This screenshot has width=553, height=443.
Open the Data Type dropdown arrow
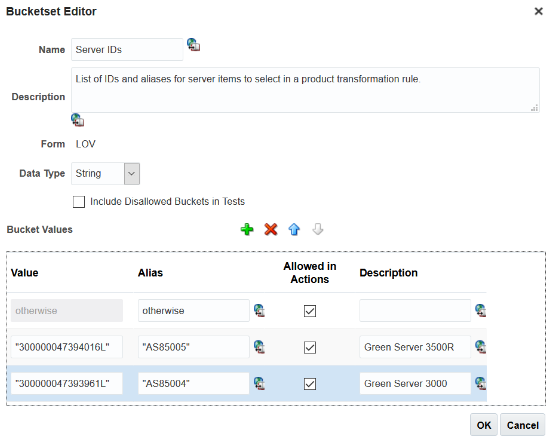tap(132, 174)
